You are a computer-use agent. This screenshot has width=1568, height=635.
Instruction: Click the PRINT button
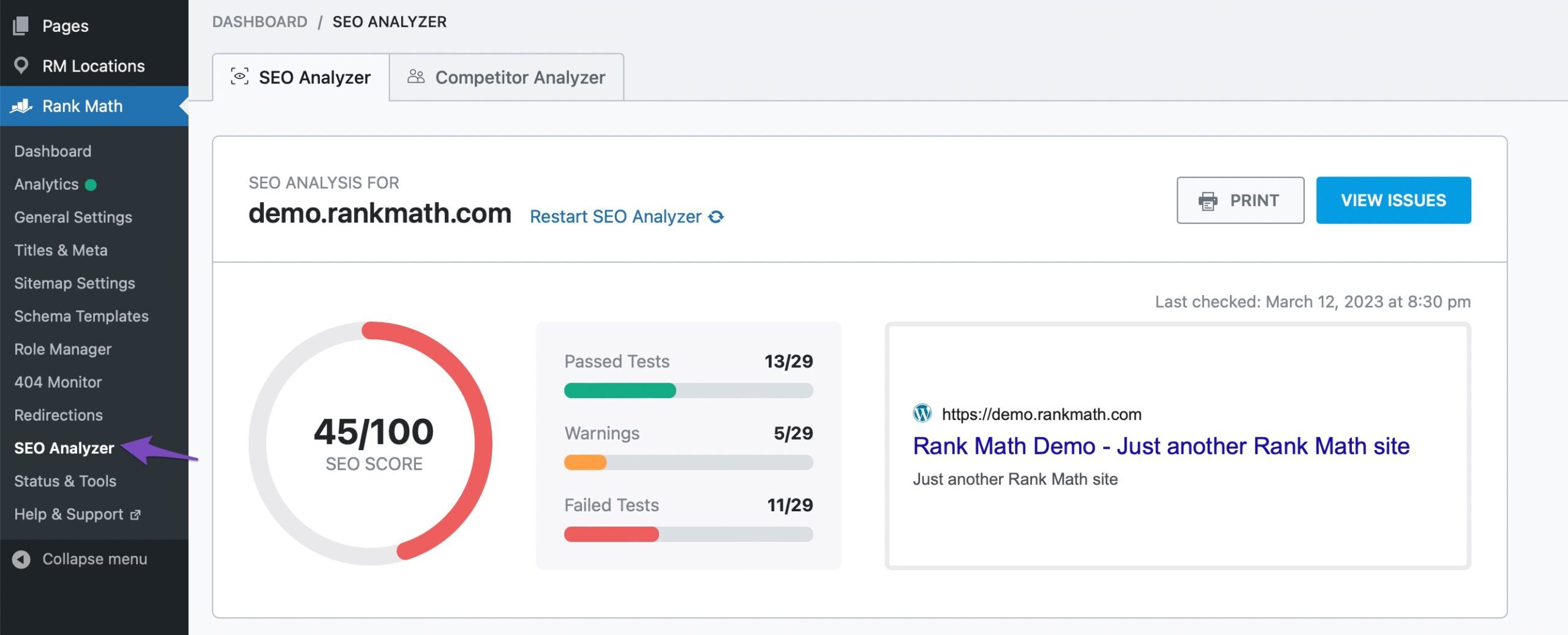[1240, 200]
